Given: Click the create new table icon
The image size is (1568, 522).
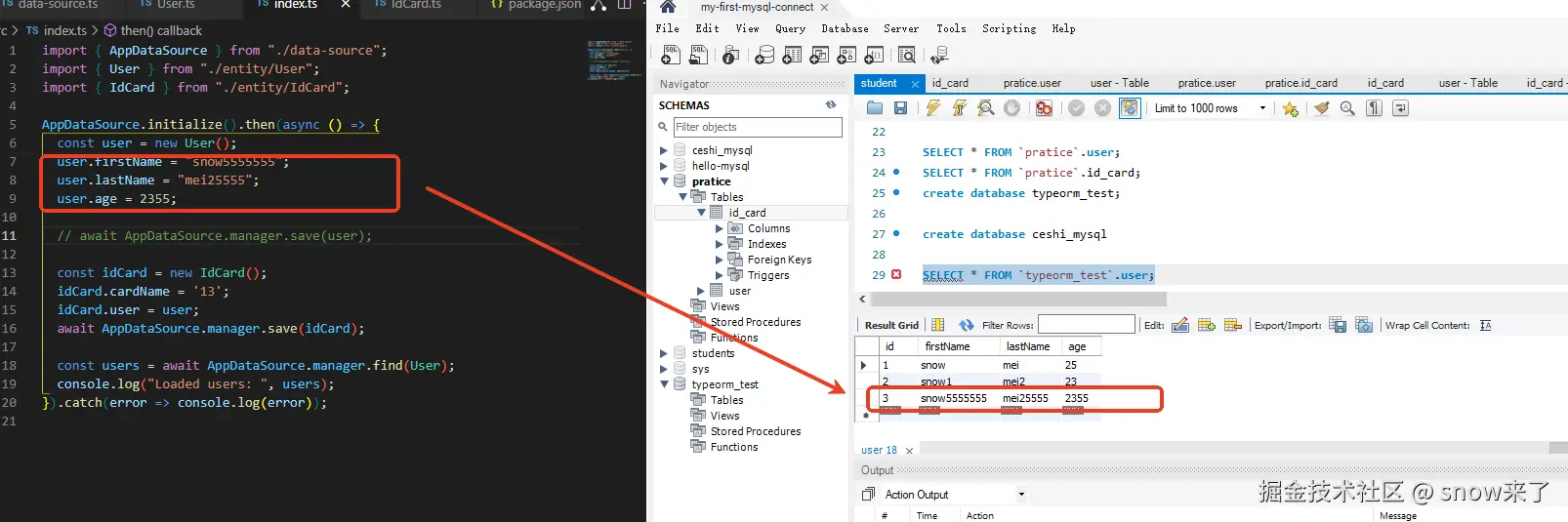Looking at the screenshot, I should coord(792,55).
